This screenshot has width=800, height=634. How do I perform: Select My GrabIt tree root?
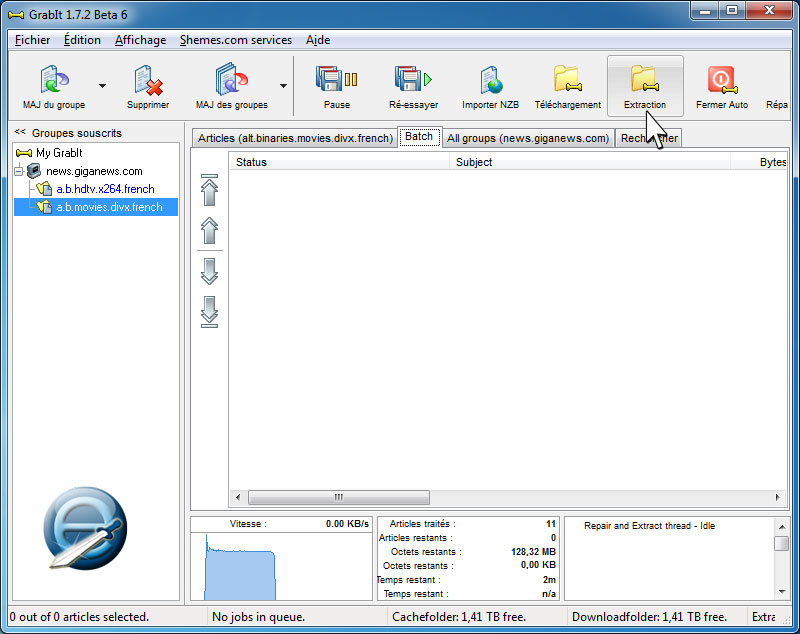point(49,153)
